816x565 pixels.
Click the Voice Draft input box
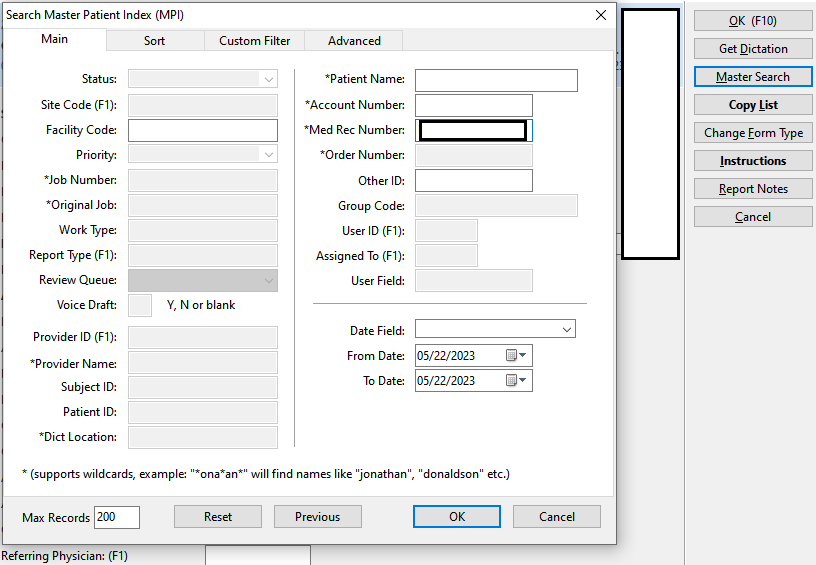(140, 305)
